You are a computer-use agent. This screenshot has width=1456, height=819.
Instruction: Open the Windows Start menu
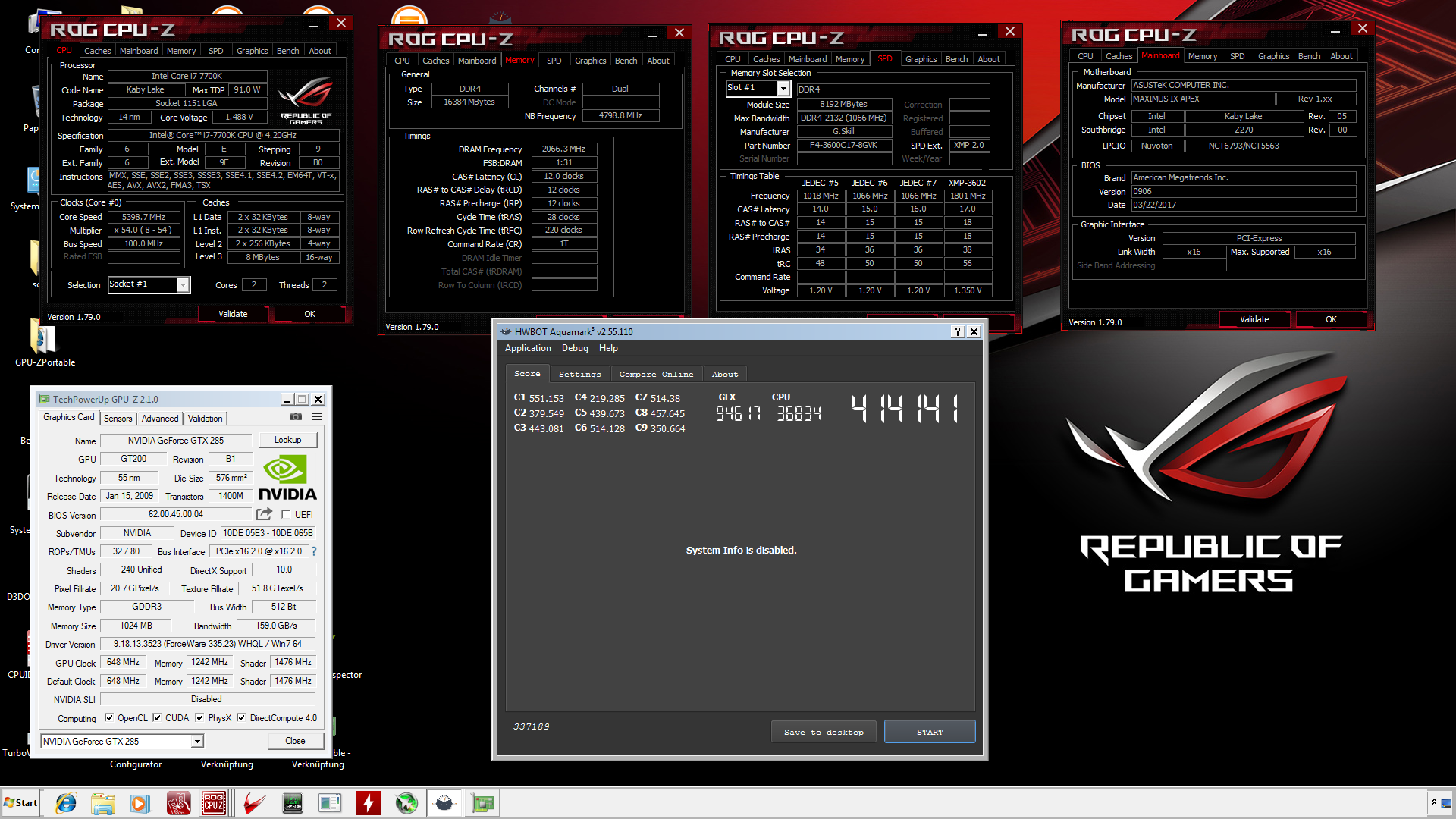[x=20, y=803]
